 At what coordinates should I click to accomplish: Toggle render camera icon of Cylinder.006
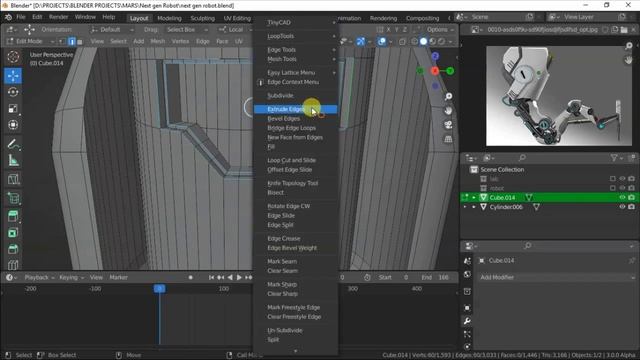(631, 207)
